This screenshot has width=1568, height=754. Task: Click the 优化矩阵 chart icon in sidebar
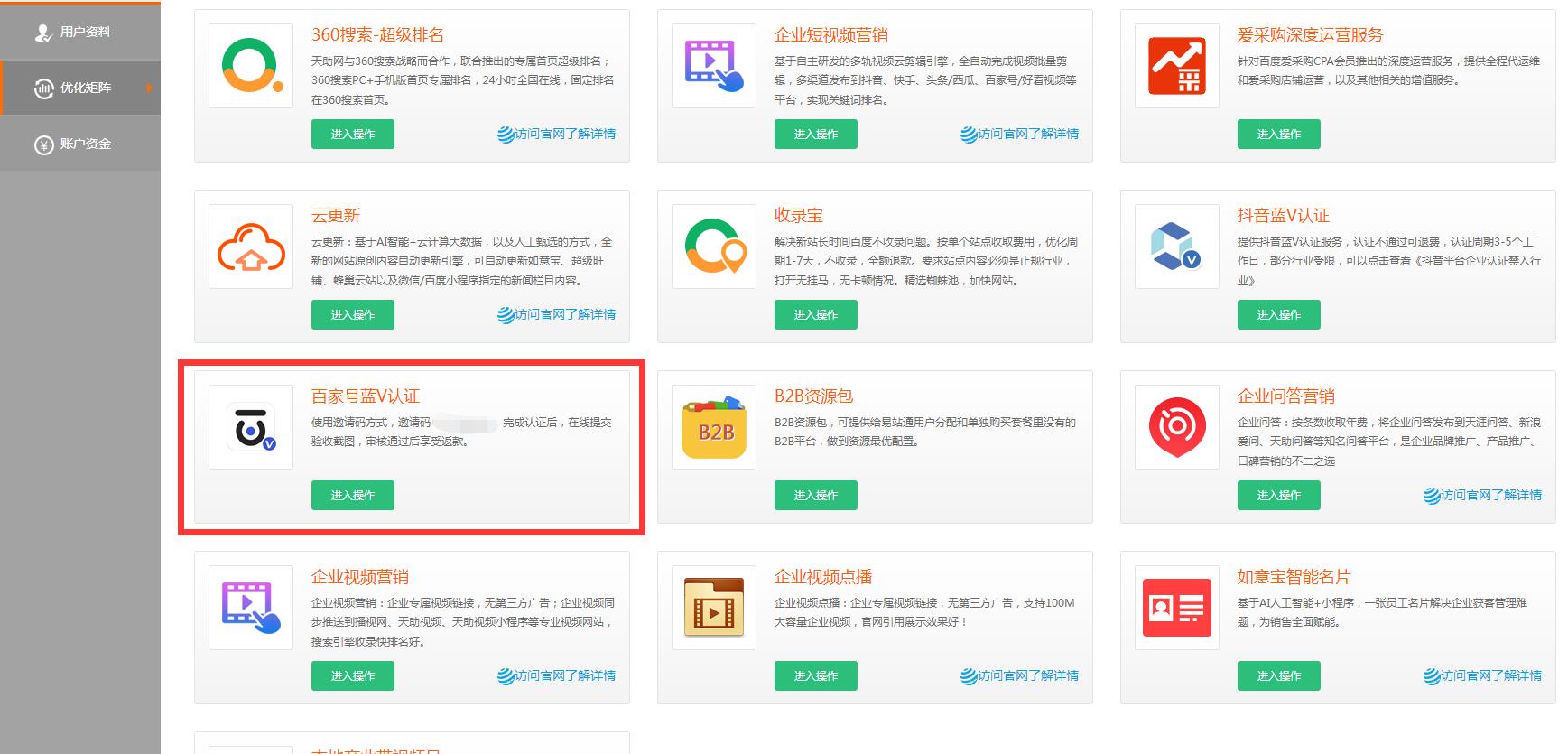(x=43, y=88)
